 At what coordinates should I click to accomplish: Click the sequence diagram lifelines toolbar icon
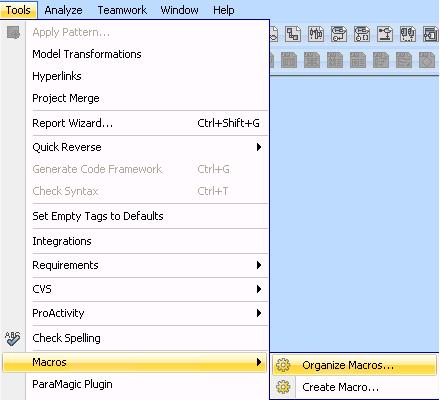tap(316, 34)
